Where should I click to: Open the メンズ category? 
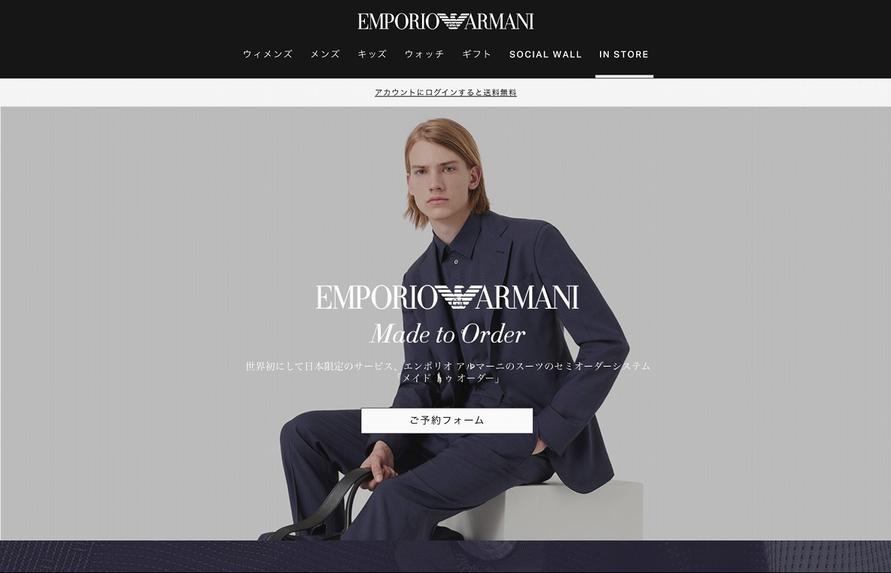pos(325,54)
